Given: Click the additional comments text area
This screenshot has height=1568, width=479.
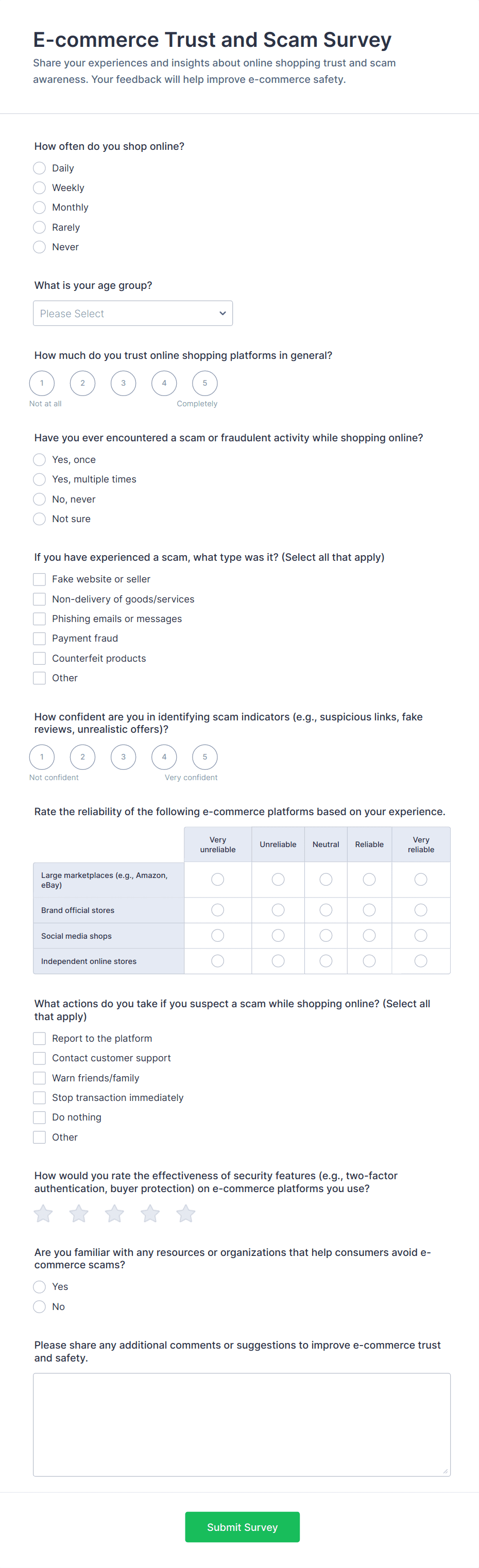Looking at the screenshot, I should 242,1424.
